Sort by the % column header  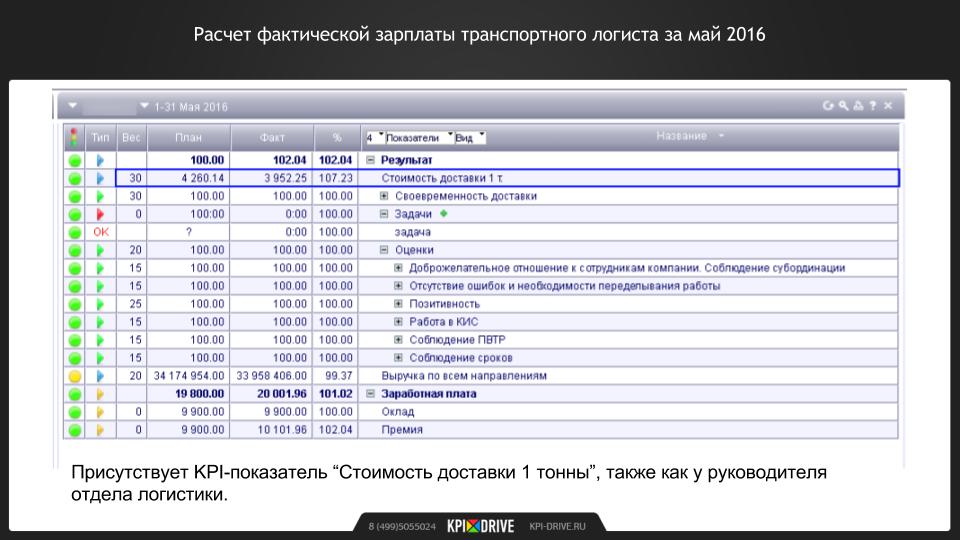click(336, 138)
